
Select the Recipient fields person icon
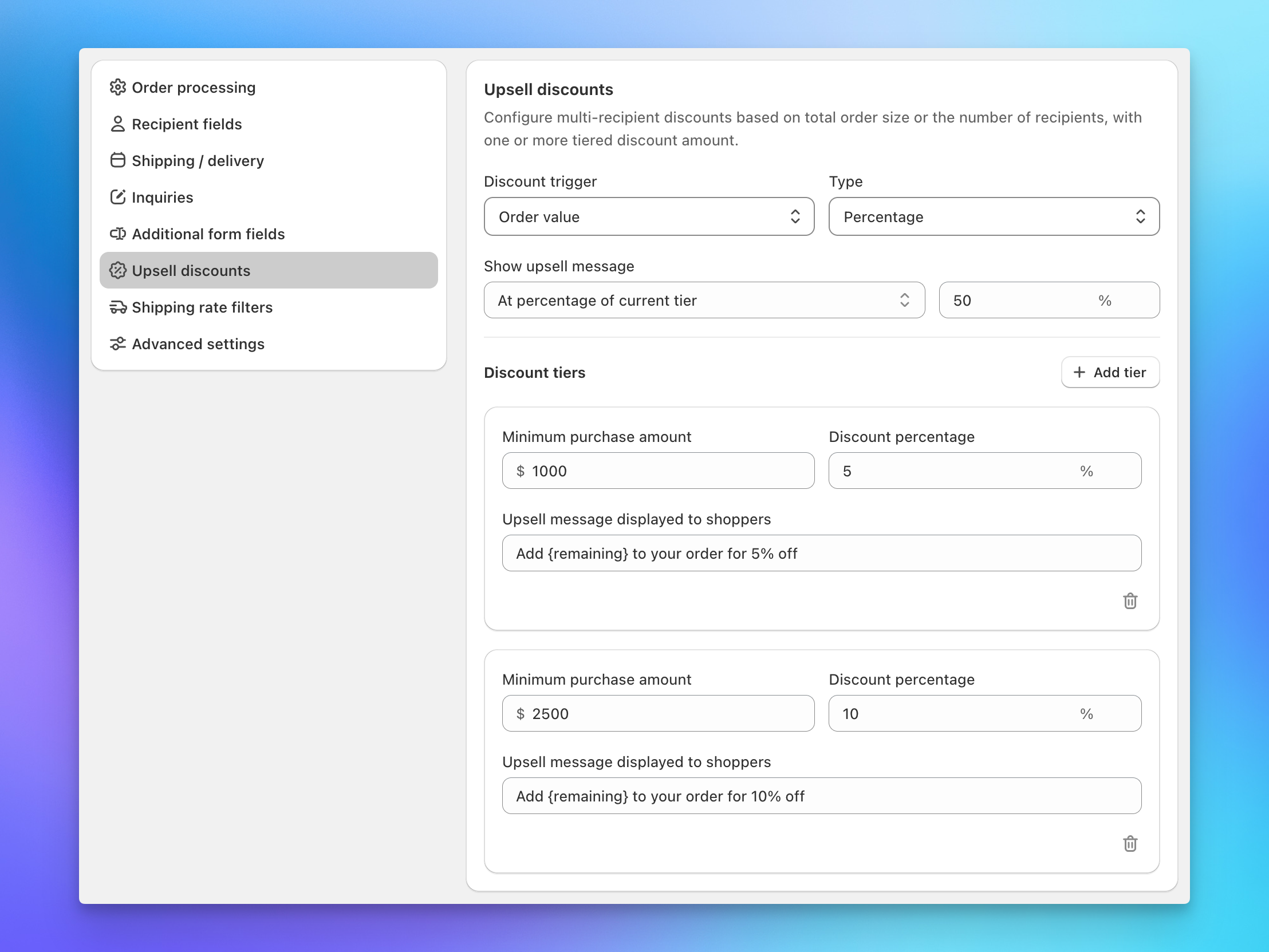point(118,124)
